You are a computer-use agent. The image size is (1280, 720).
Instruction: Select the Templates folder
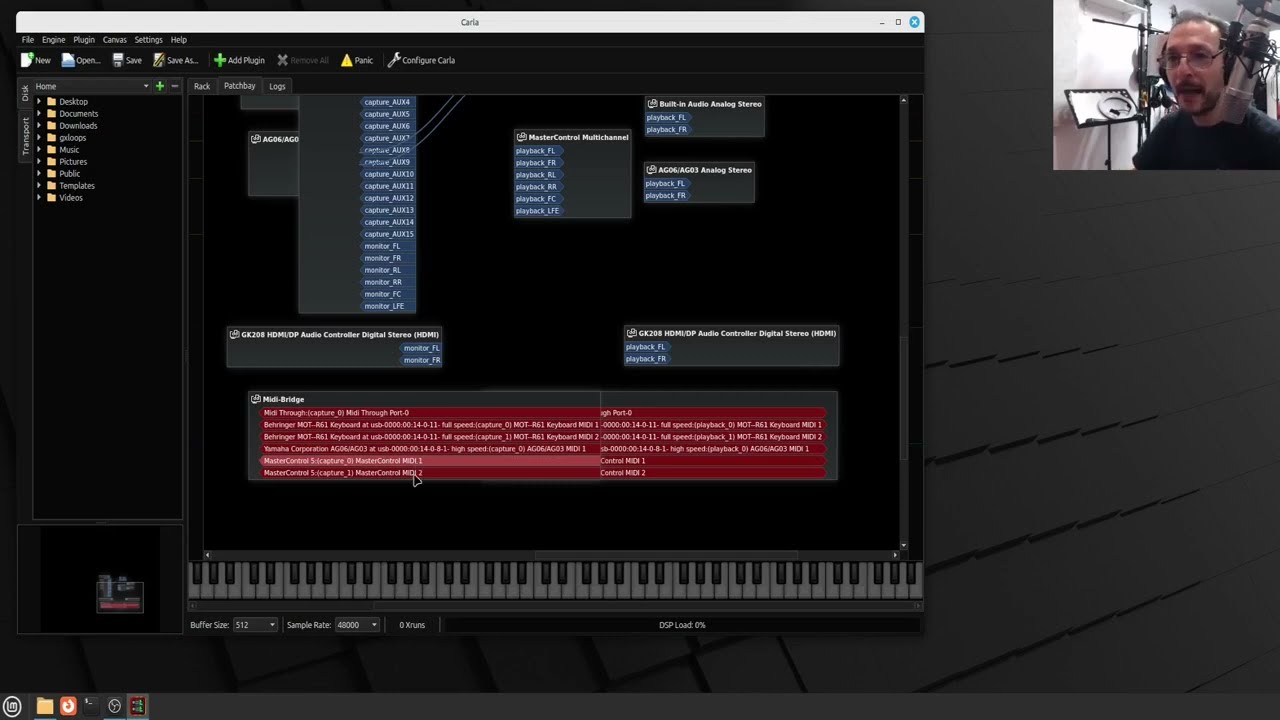[77, 186]
